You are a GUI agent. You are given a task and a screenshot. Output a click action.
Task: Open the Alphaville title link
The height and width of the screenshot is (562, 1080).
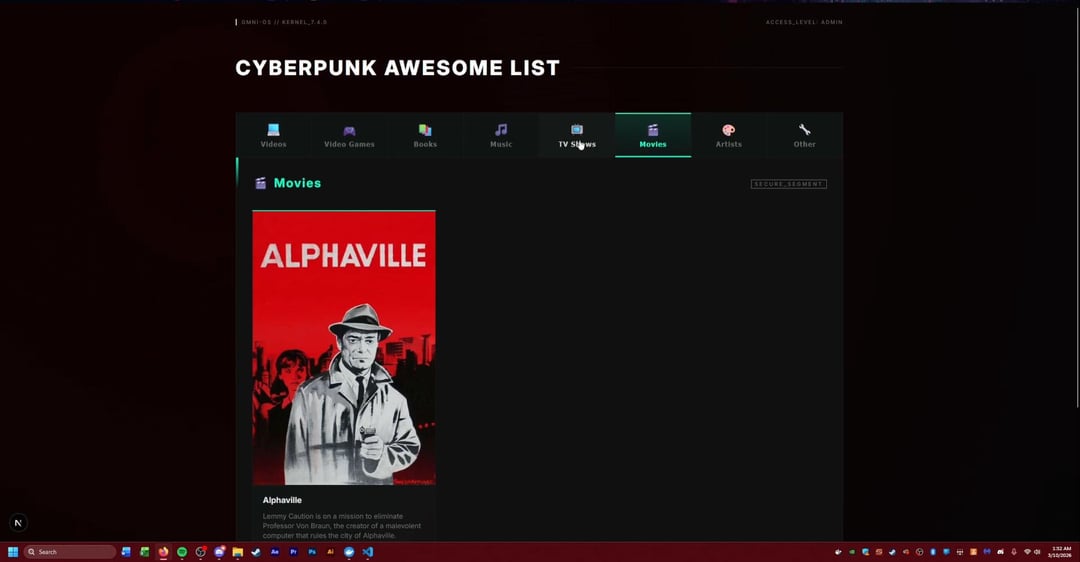282,500
